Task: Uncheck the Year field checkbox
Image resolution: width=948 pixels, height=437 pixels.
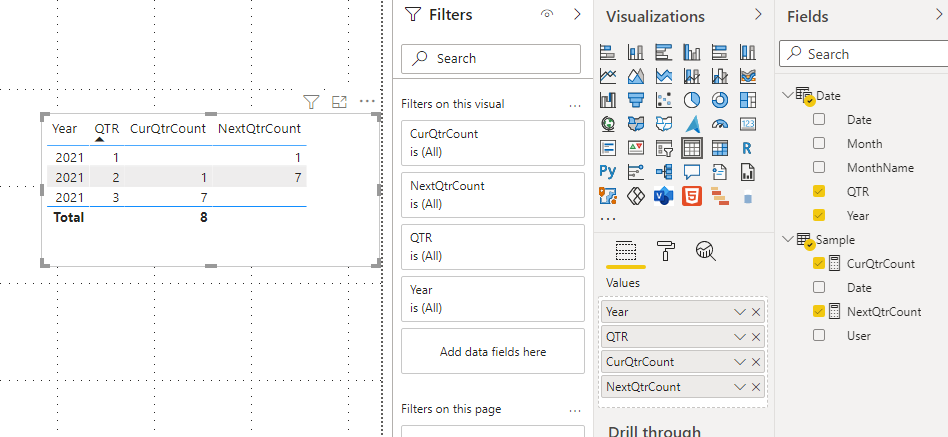Action: pyautogui.click(x=819, y=215)
